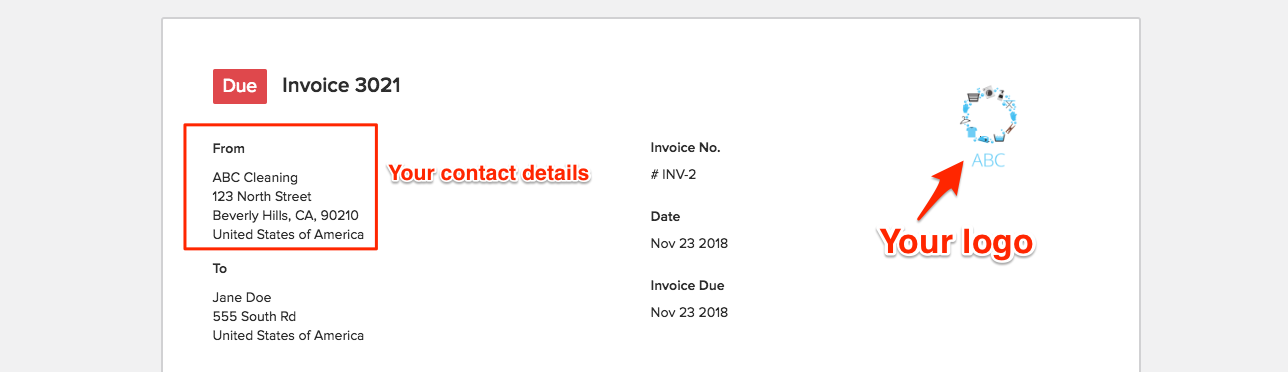Select the From heading label
Screen dimensions: 1288x372
pos(229,148)
